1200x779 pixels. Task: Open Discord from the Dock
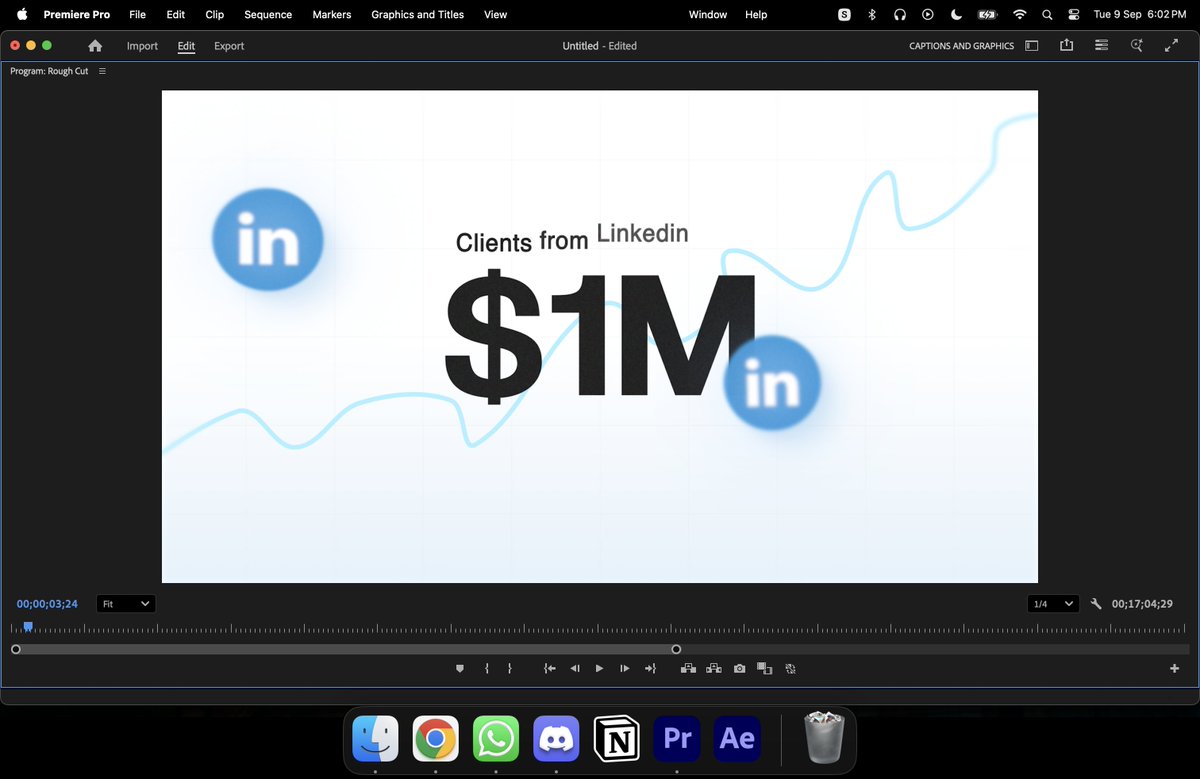tap(556, 739)
